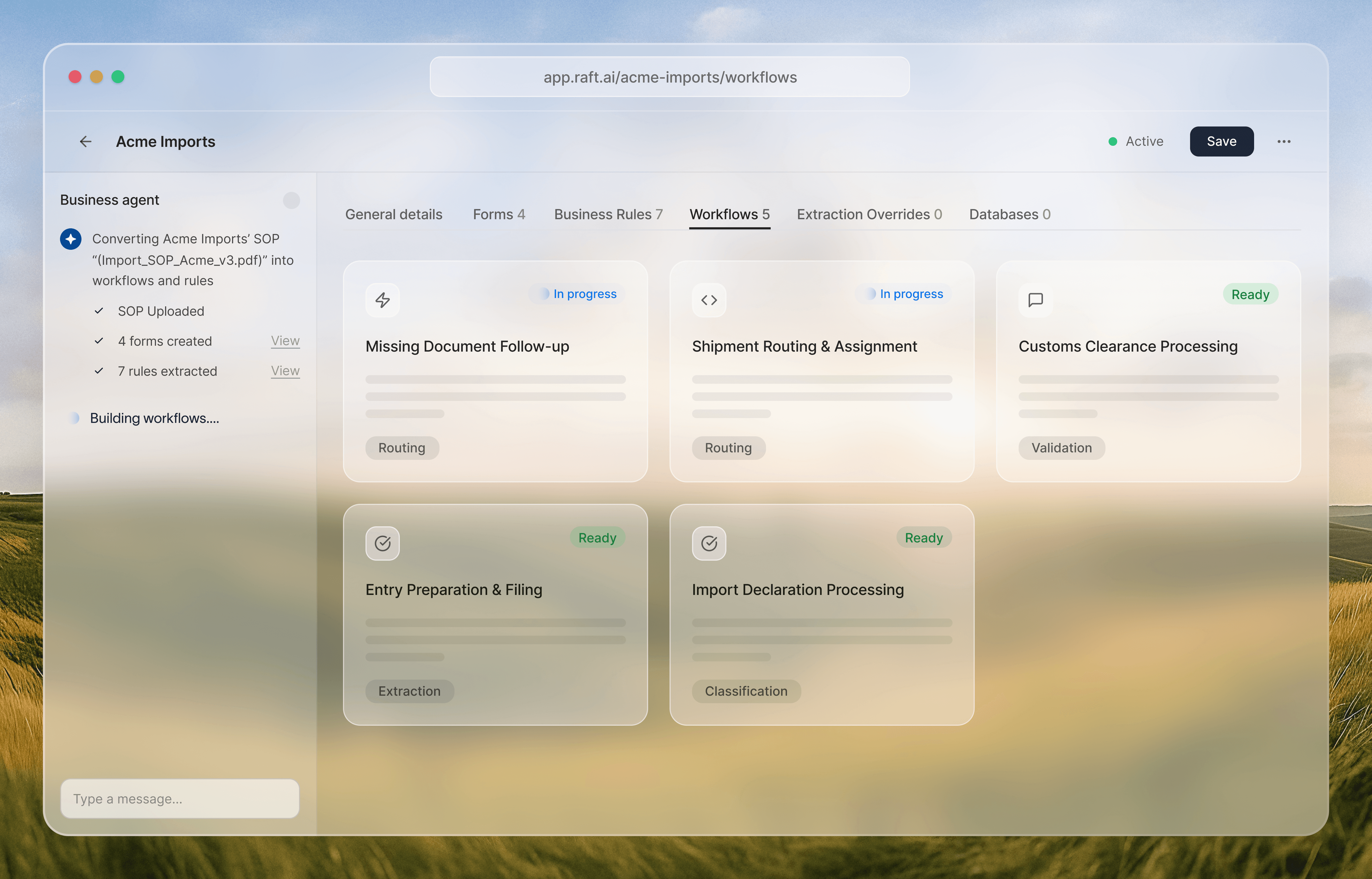Click the Ready badge on Customs Clearance Processing
The image size is (1372, 879).
click(1250, 295)
